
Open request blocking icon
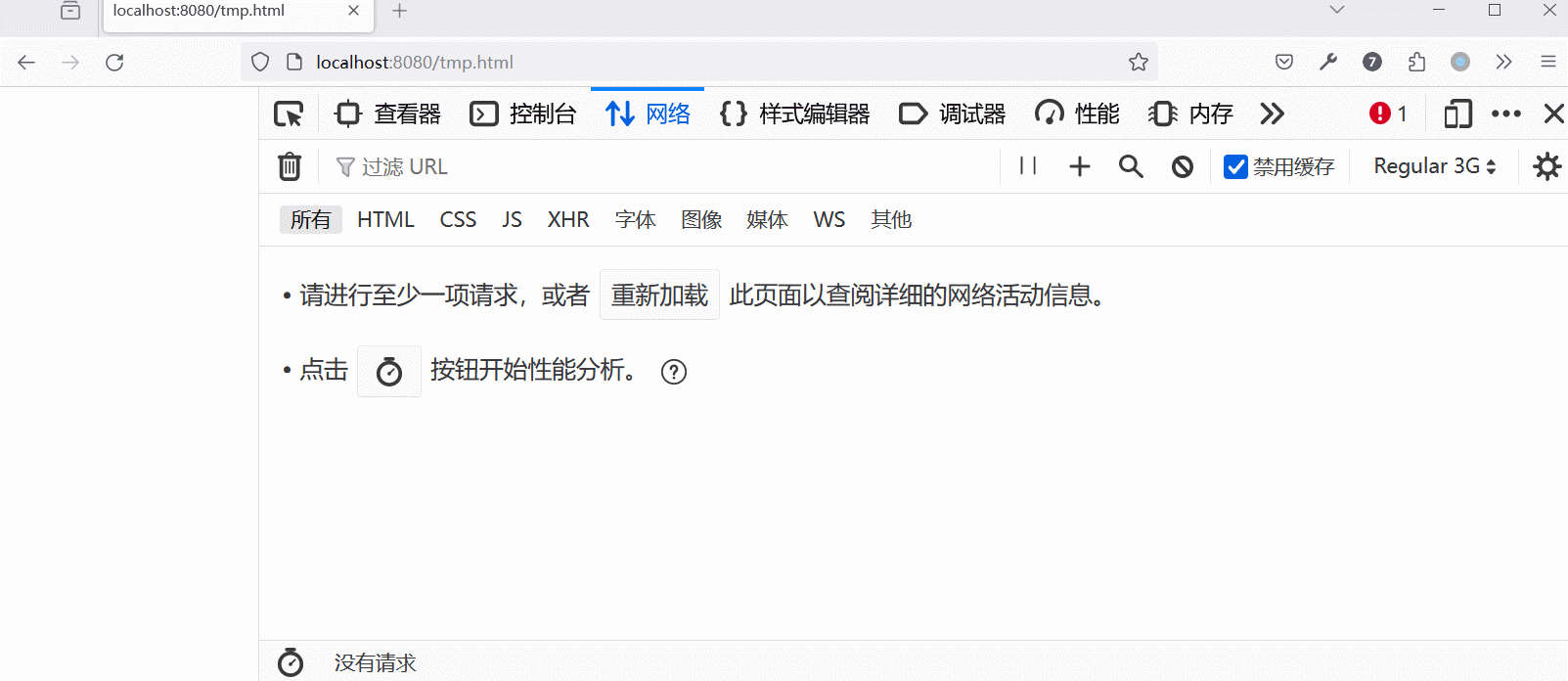[x=1183, y=167]
